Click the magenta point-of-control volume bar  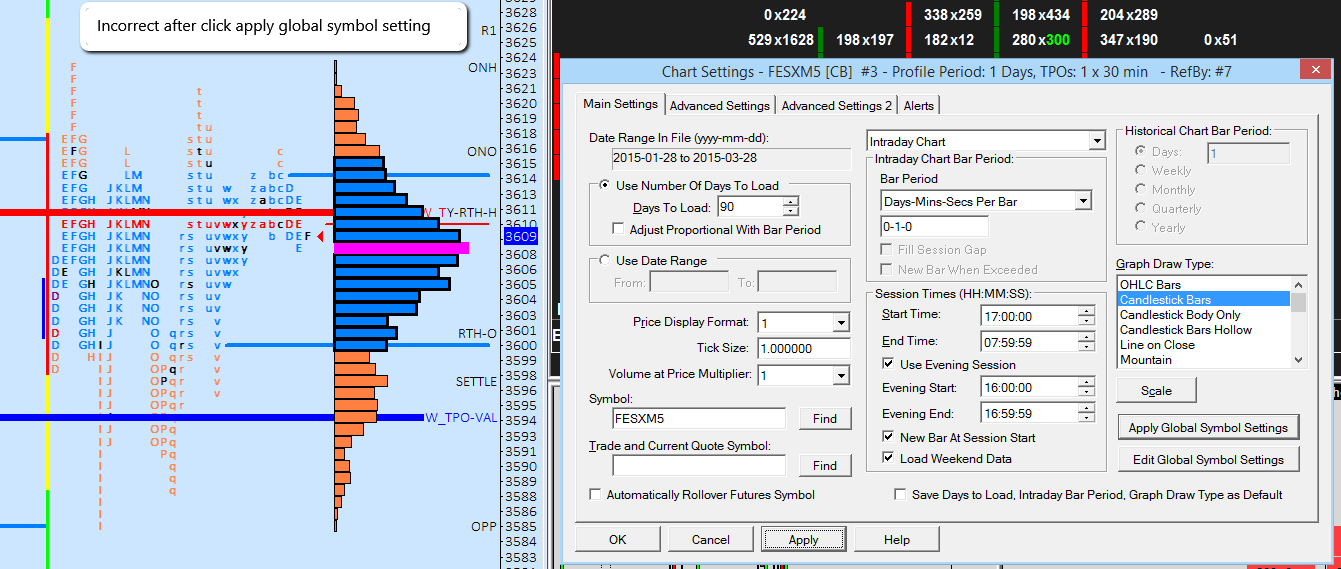(400, 246)
